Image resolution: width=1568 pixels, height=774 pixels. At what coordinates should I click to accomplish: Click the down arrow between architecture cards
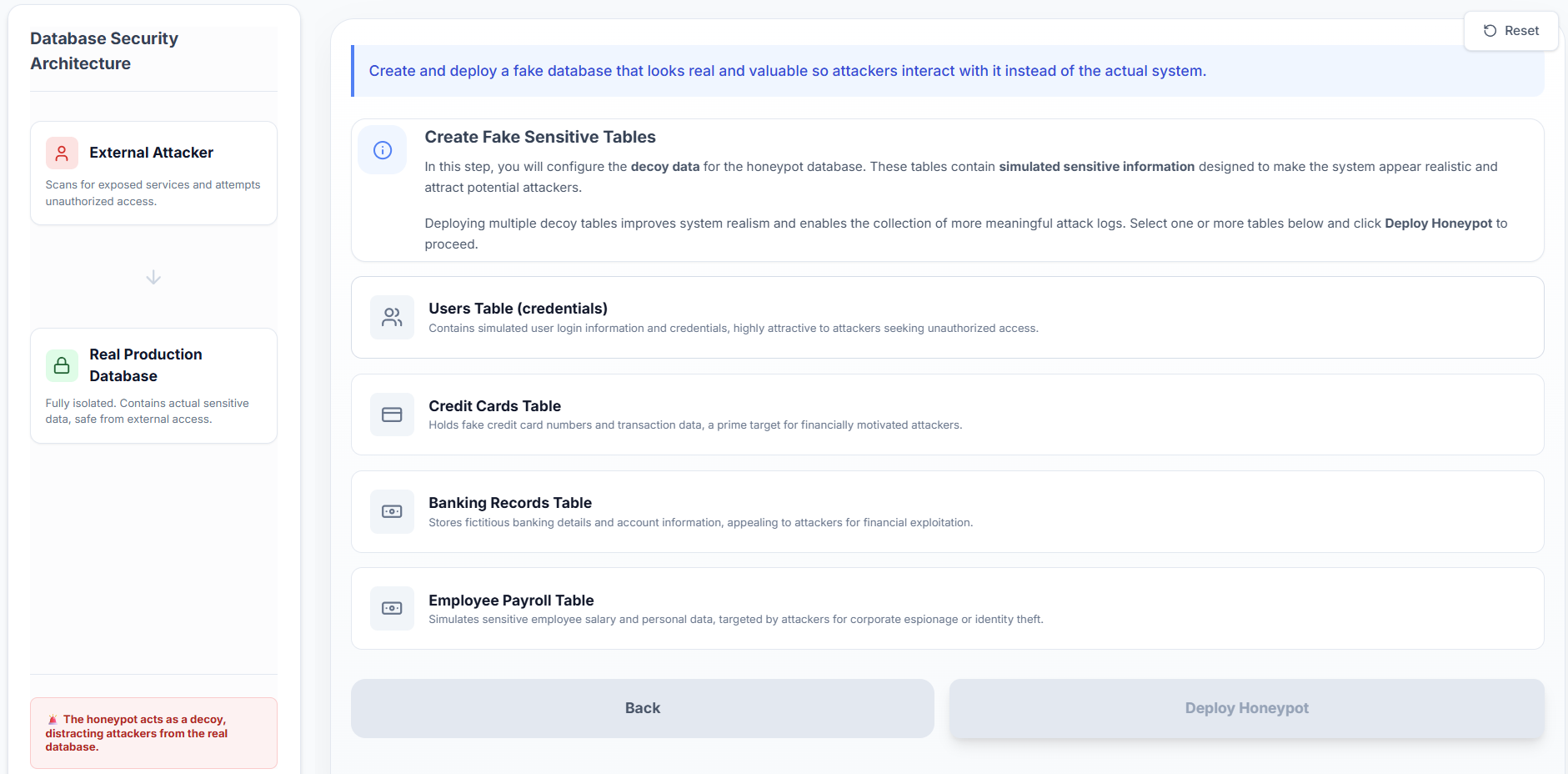[x=153, y=278]
